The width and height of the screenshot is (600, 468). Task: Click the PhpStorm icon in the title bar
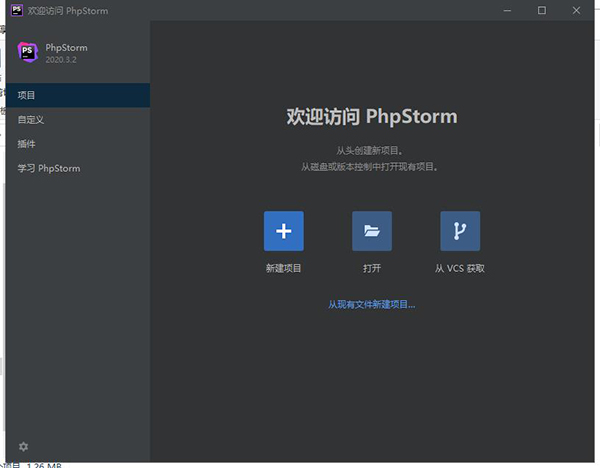pyautogui.click(x=17, y=10)
